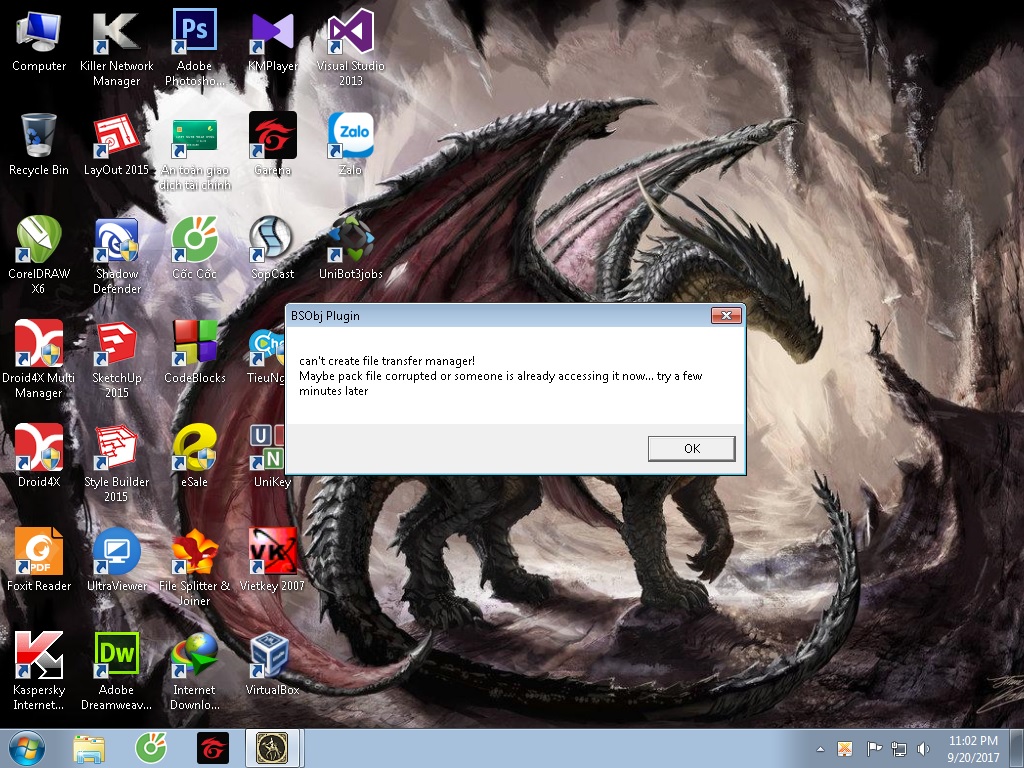Select the Garena desktop shortcut
This screenshot has height=768, width=1024.
272,144
